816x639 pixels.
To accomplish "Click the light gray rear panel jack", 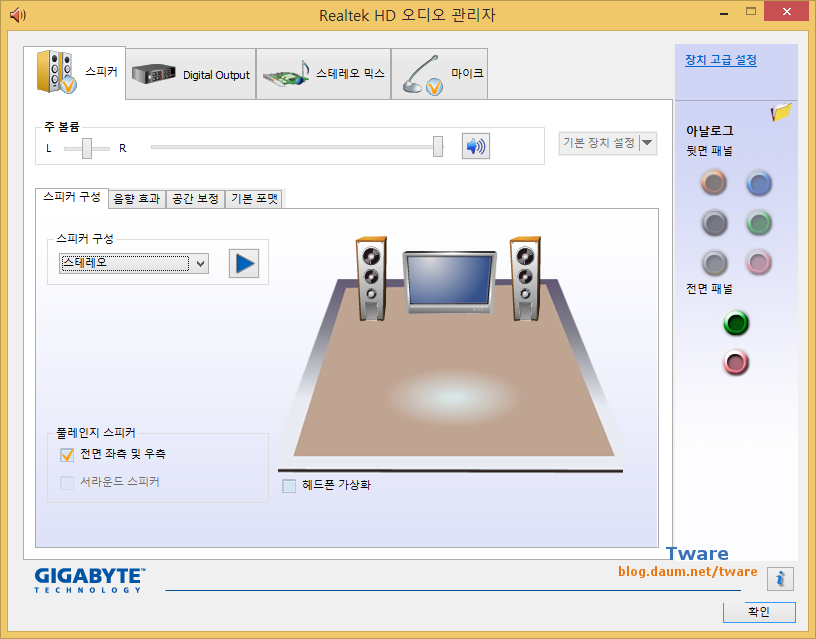I will (x=714, y=262).
